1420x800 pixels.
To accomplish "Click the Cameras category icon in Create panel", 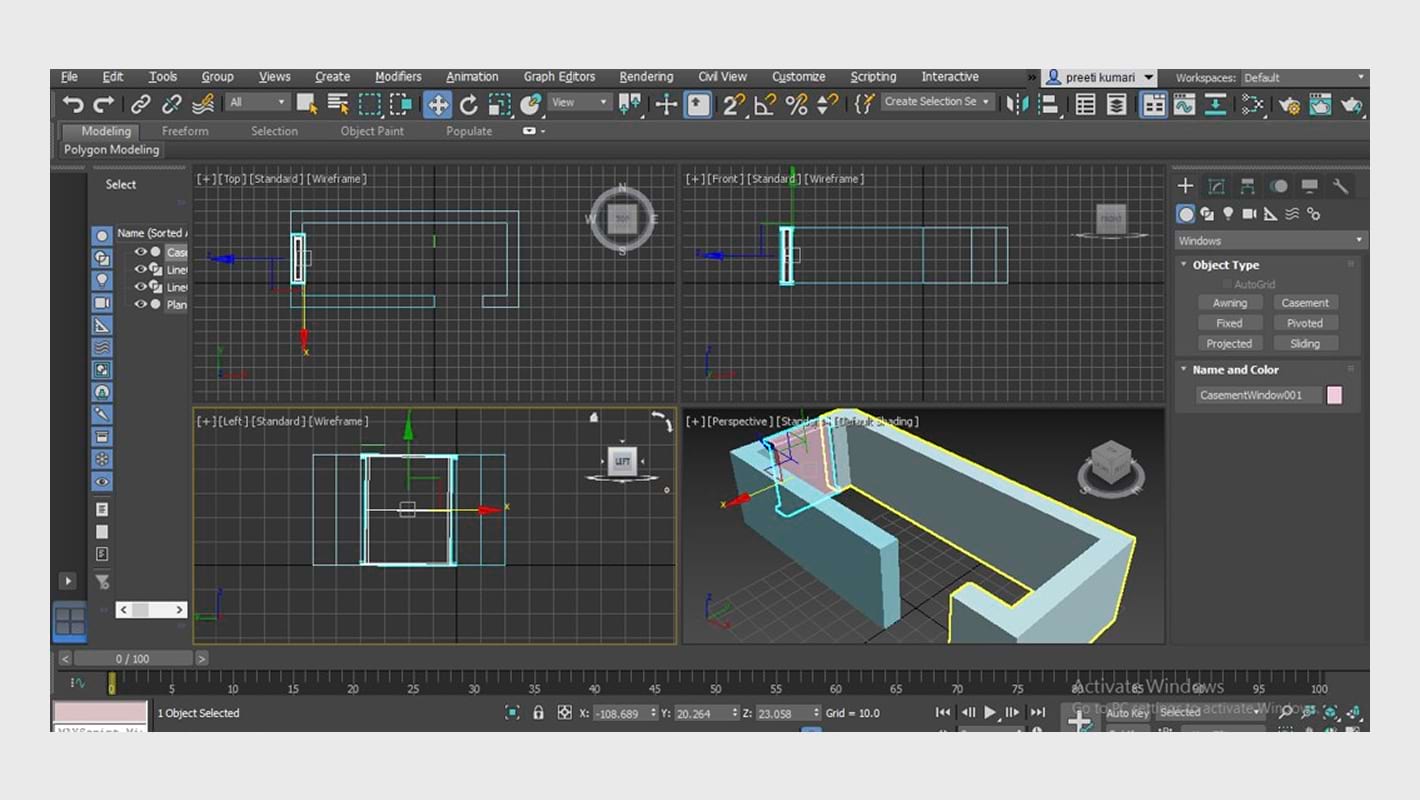I will pyautogui.click(x=1249, y=214).
